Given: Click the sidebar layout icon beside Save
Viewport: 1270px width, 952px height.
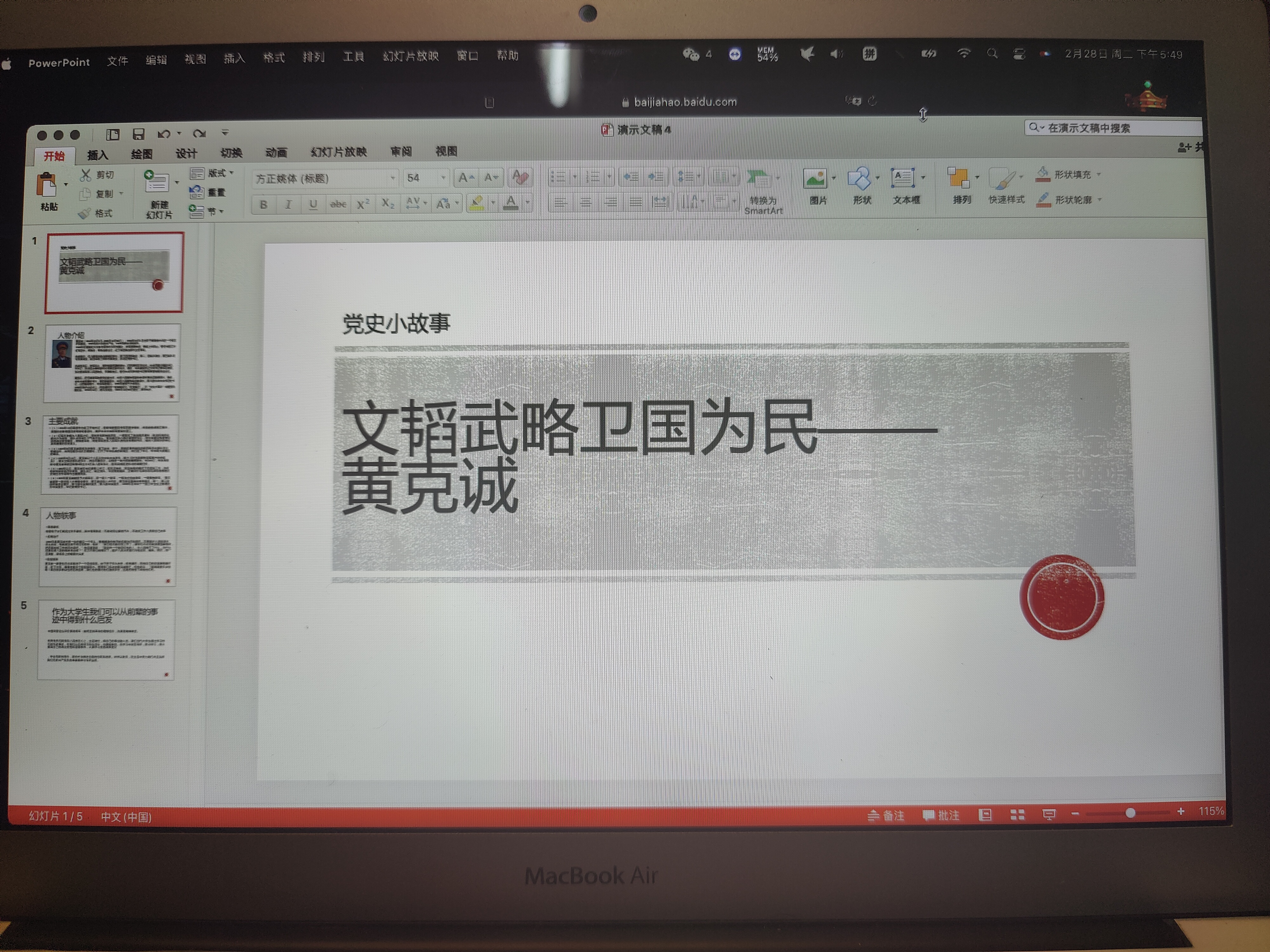Looking at the screenshot, I should tap(112, 134).
